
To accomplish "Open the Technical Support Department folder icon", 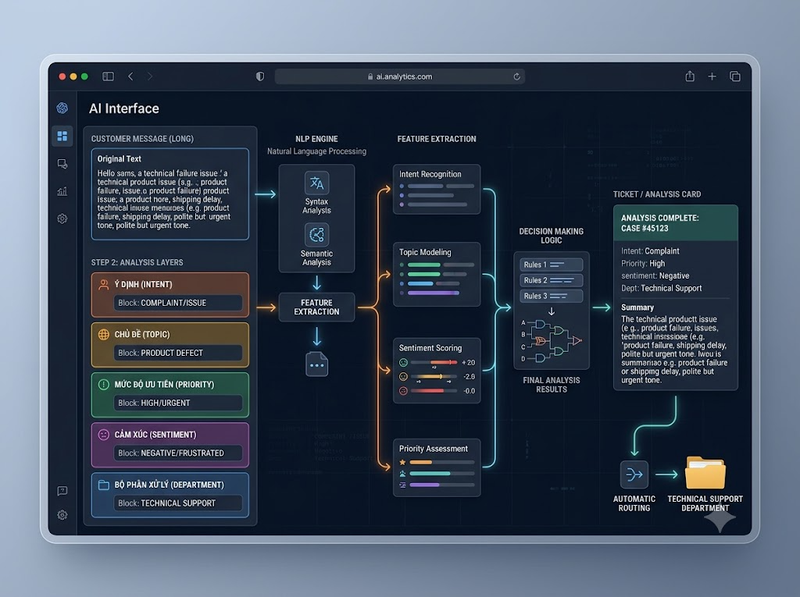I will click(x=705, y=473).
